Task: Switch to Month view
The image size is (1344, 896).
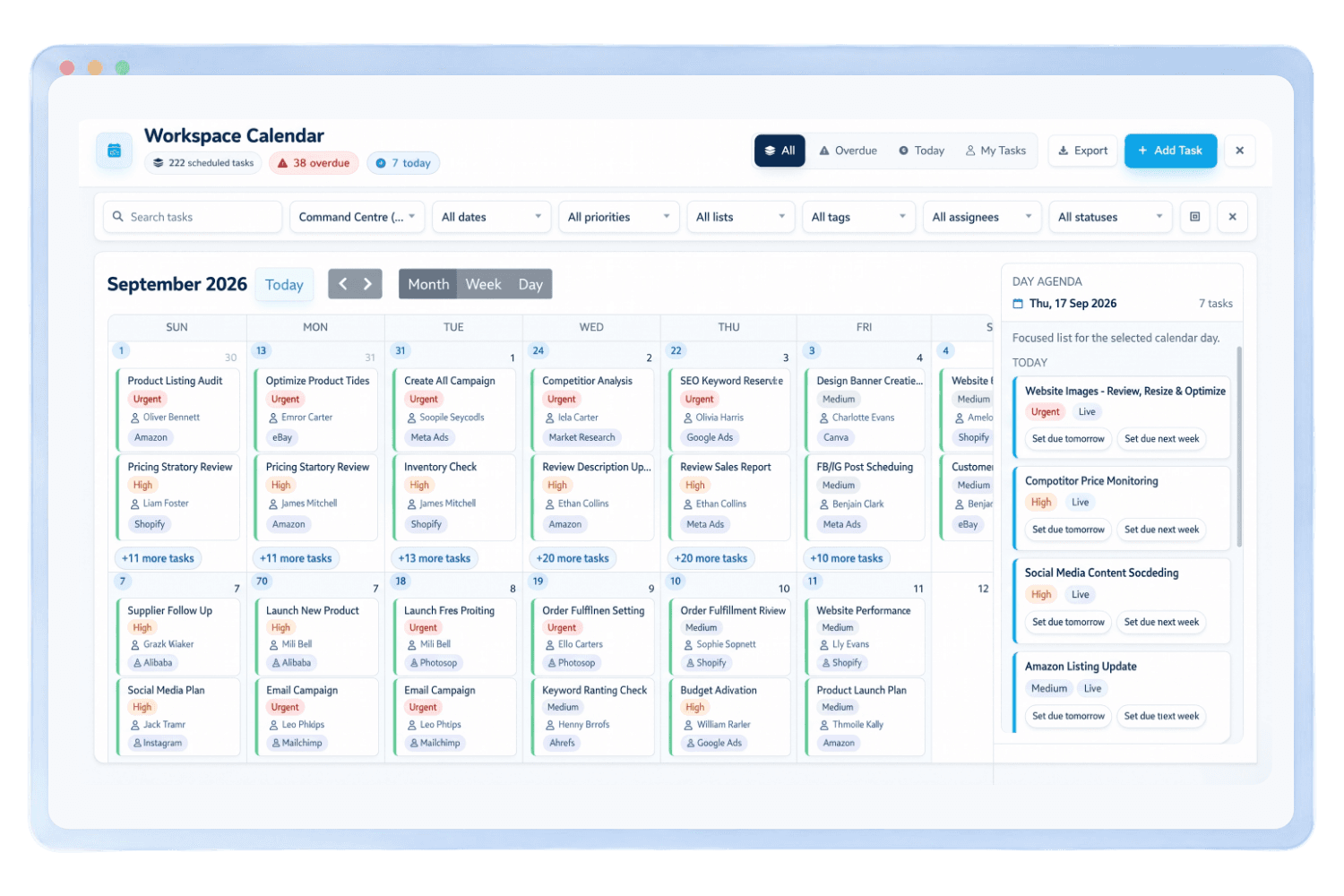Action: 428,284
